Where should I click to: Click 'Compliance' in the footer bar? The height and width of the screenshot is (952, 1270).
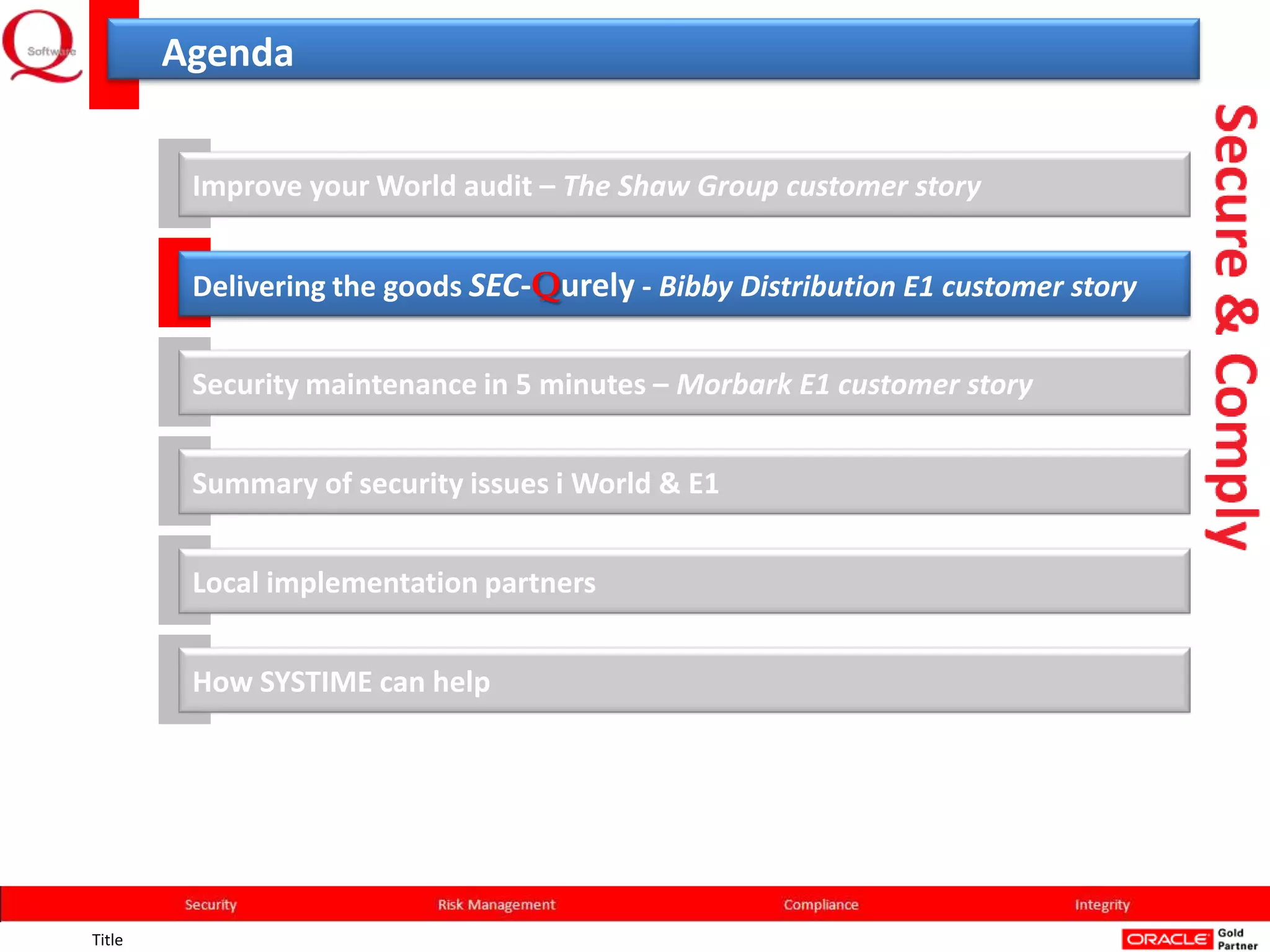click(x=821, y=905)
